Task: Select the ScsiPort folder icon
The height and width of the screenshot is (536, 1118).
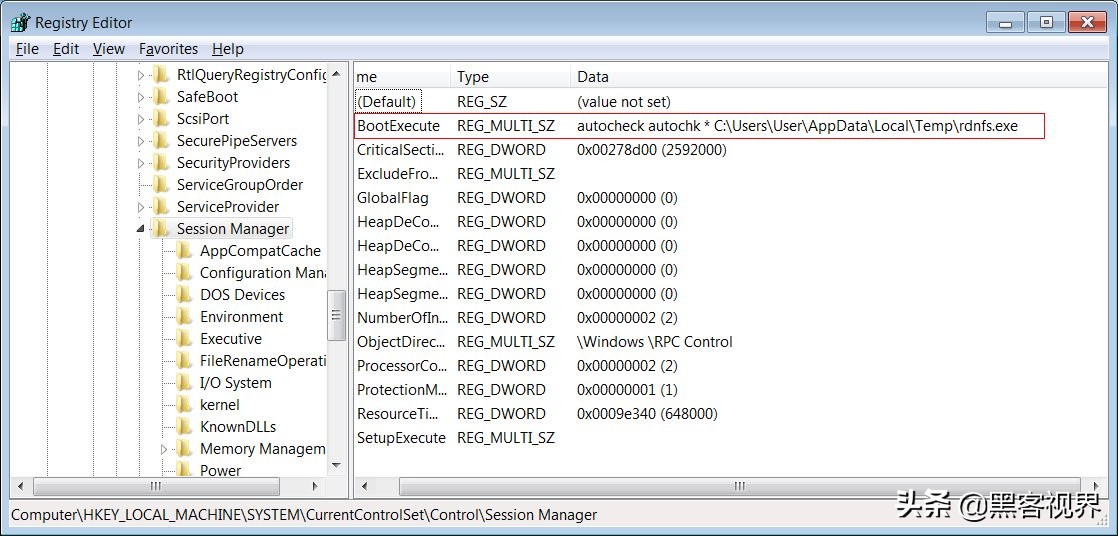Action: (x=161, y=119)
